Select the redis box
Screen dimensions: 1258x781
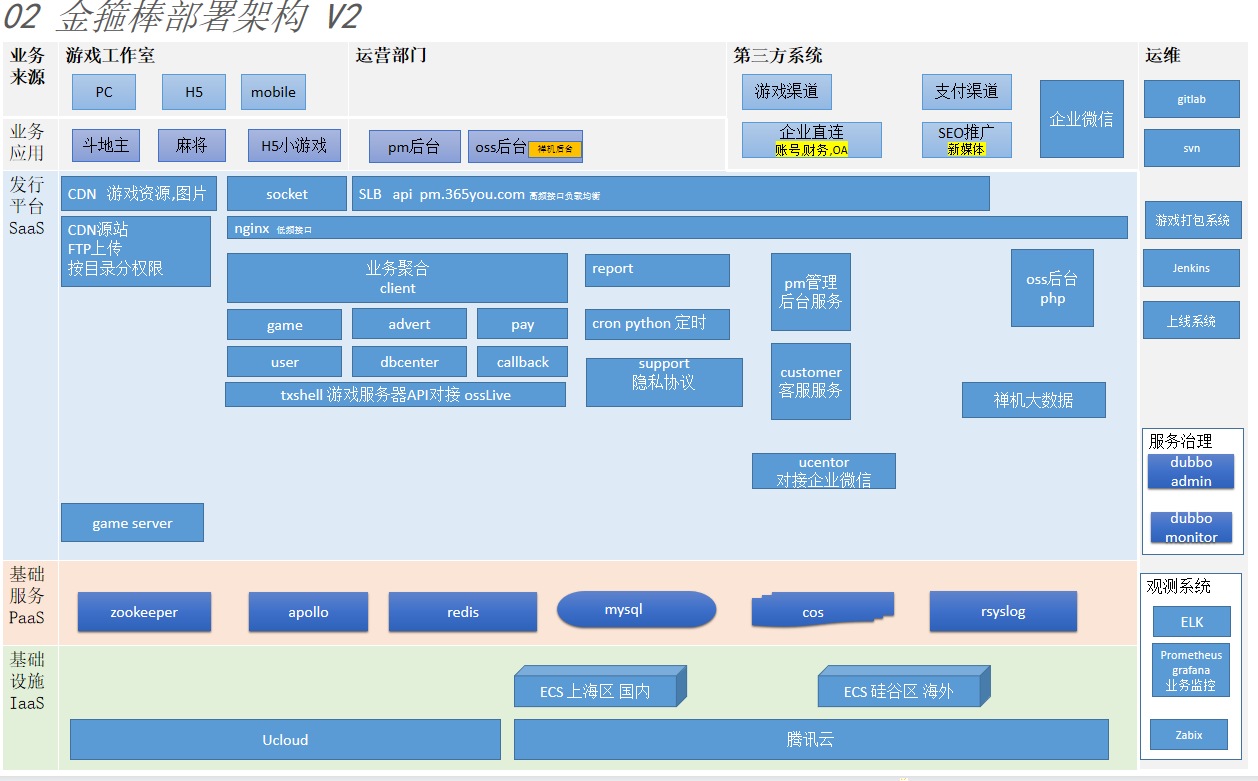(463, 612)
